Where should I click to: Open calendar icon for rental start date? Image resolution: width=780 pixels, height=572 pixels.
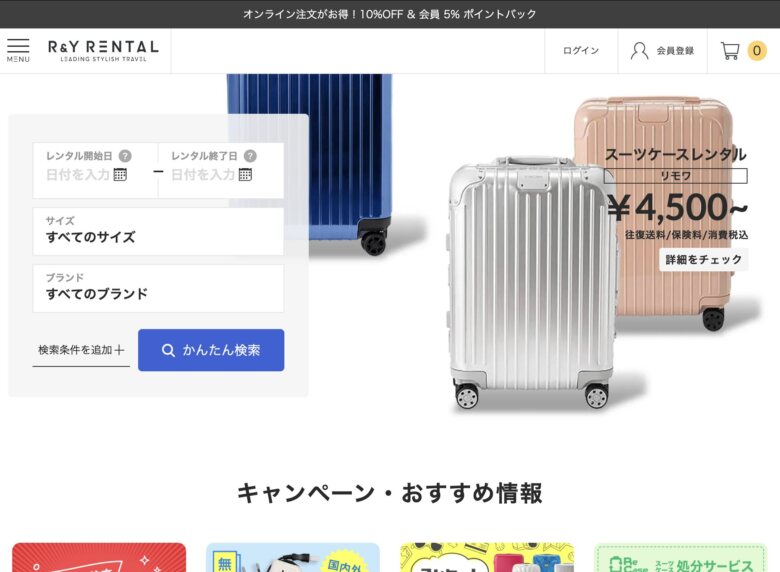120,175
